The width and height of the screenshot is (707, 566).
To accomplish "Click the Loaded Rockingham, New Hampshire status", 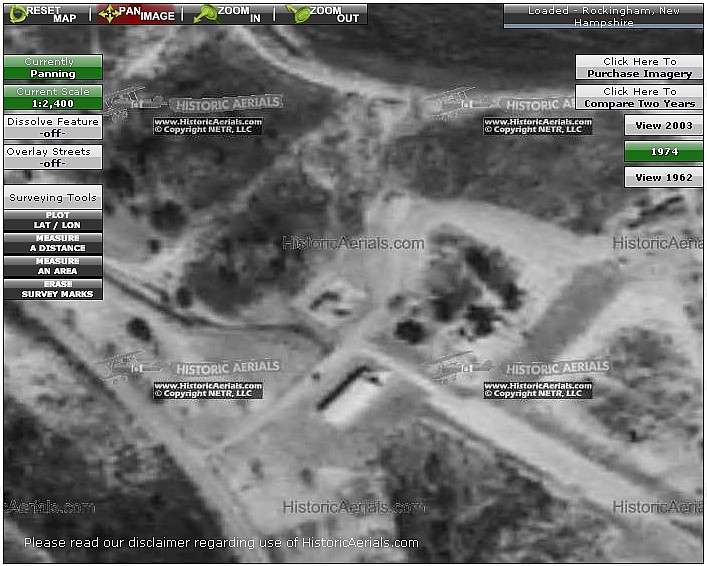I will 603,16.
